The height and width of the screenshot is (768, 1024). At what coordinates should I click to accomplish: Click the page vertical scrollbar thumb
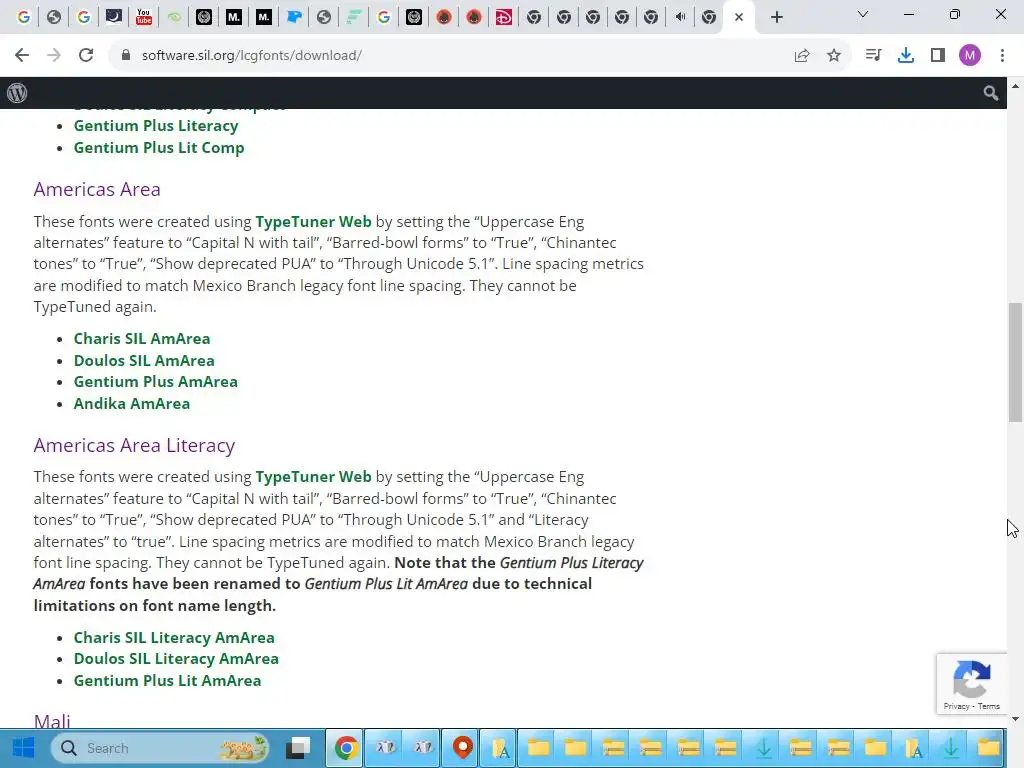1015,362
